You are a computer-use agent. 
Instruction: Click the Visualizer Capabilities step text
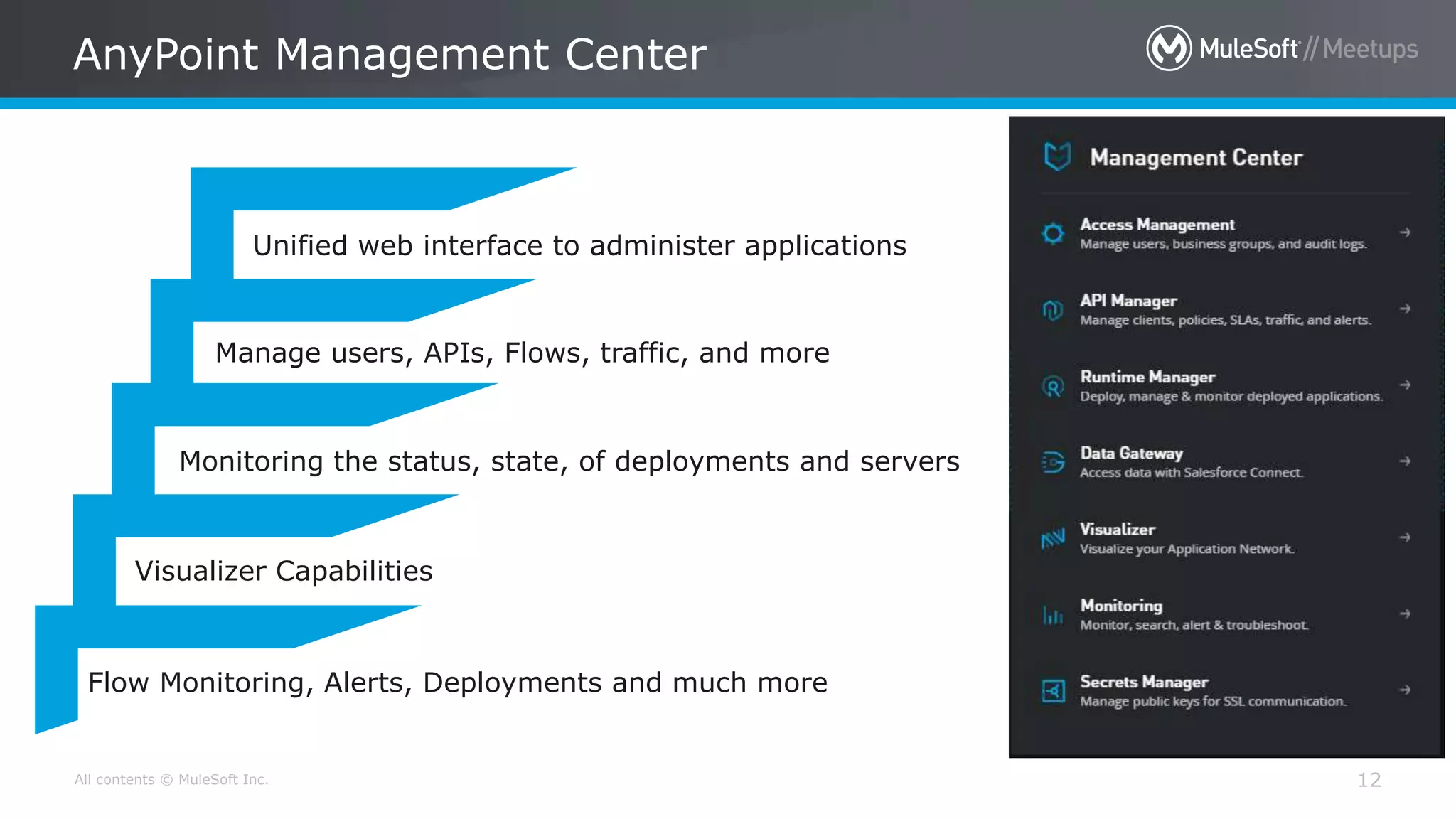pos(284,571)
